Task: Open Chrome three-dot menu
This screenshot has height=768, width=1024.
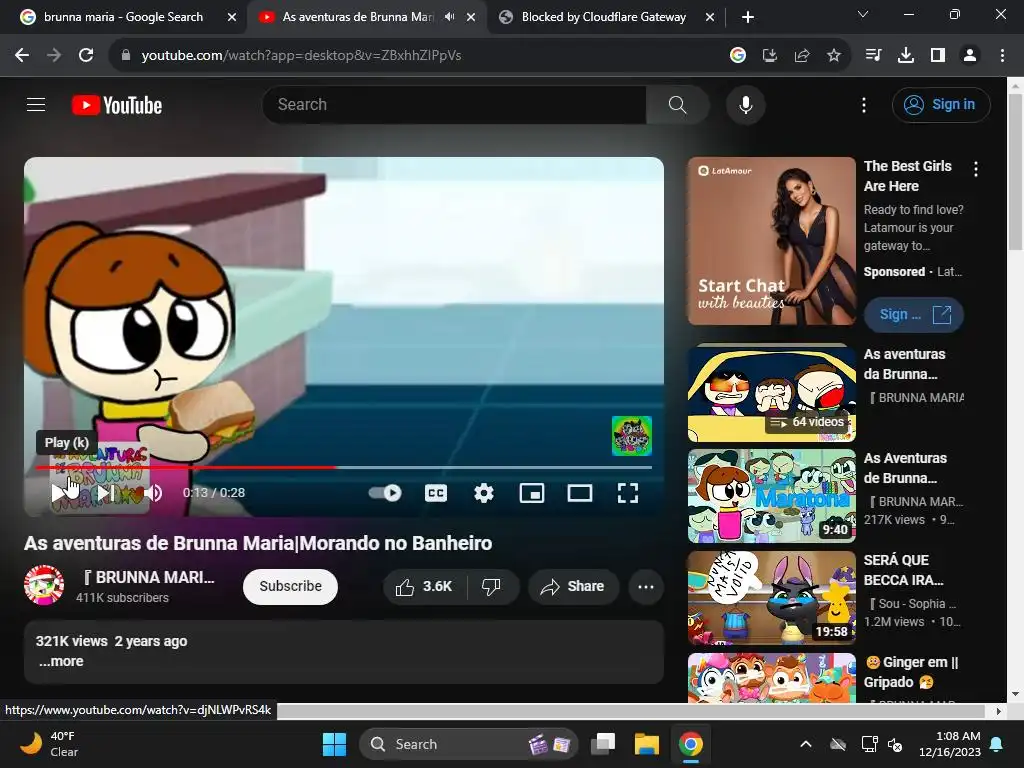Action: 1002,56
